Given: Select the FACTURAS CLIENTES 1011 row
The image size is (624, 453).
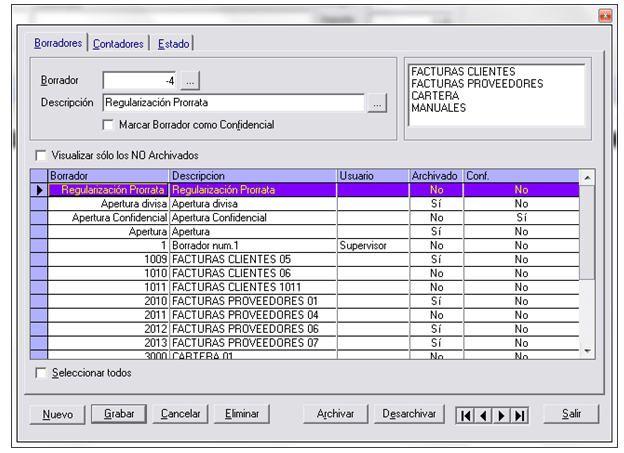Looking at the screenshot, I should [x=314, y=287].
